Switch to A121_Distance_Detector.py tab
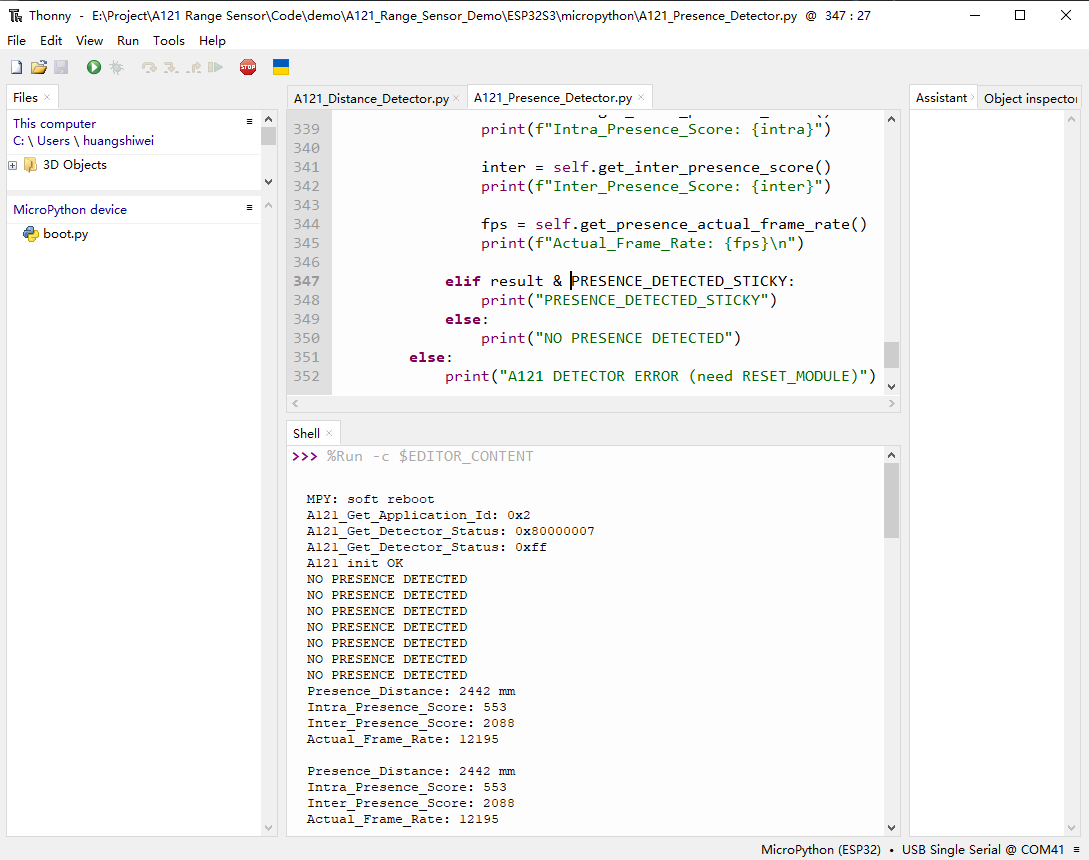The image size is (1089, 860). pos(370,98)
